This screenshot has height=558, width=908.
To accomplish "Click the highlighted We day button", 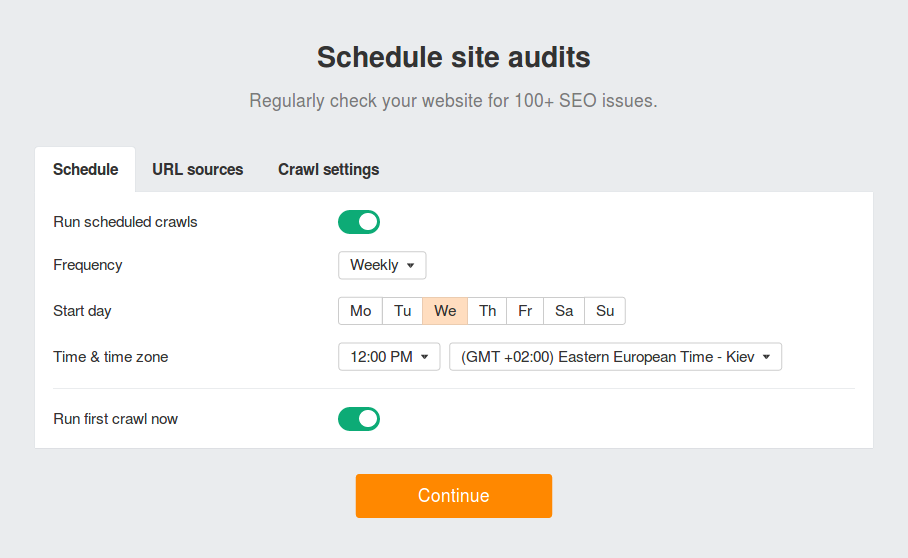I will point(445,311).
